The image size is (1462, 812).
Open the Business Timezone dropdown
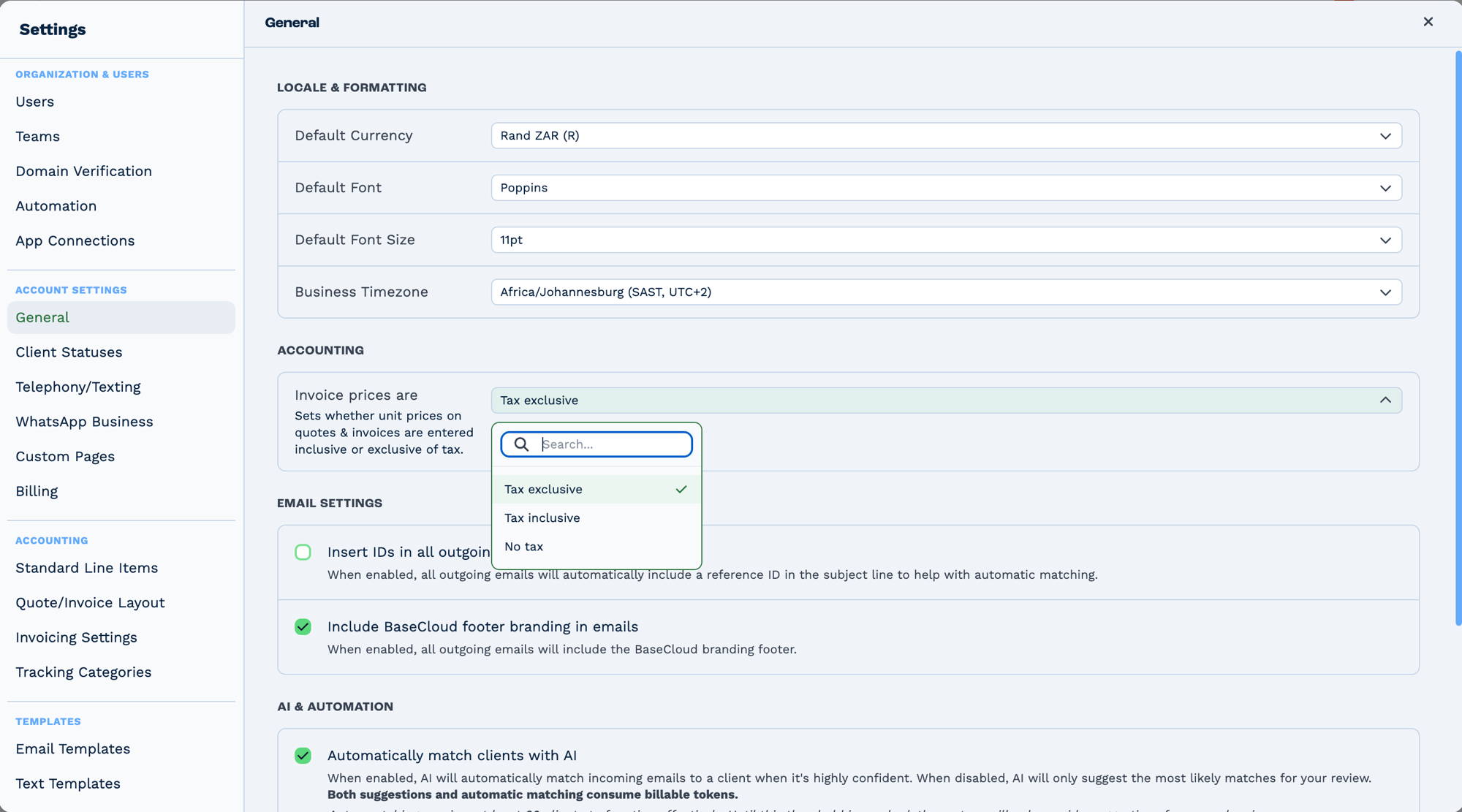pyautogui.click(x=947, y=292)
